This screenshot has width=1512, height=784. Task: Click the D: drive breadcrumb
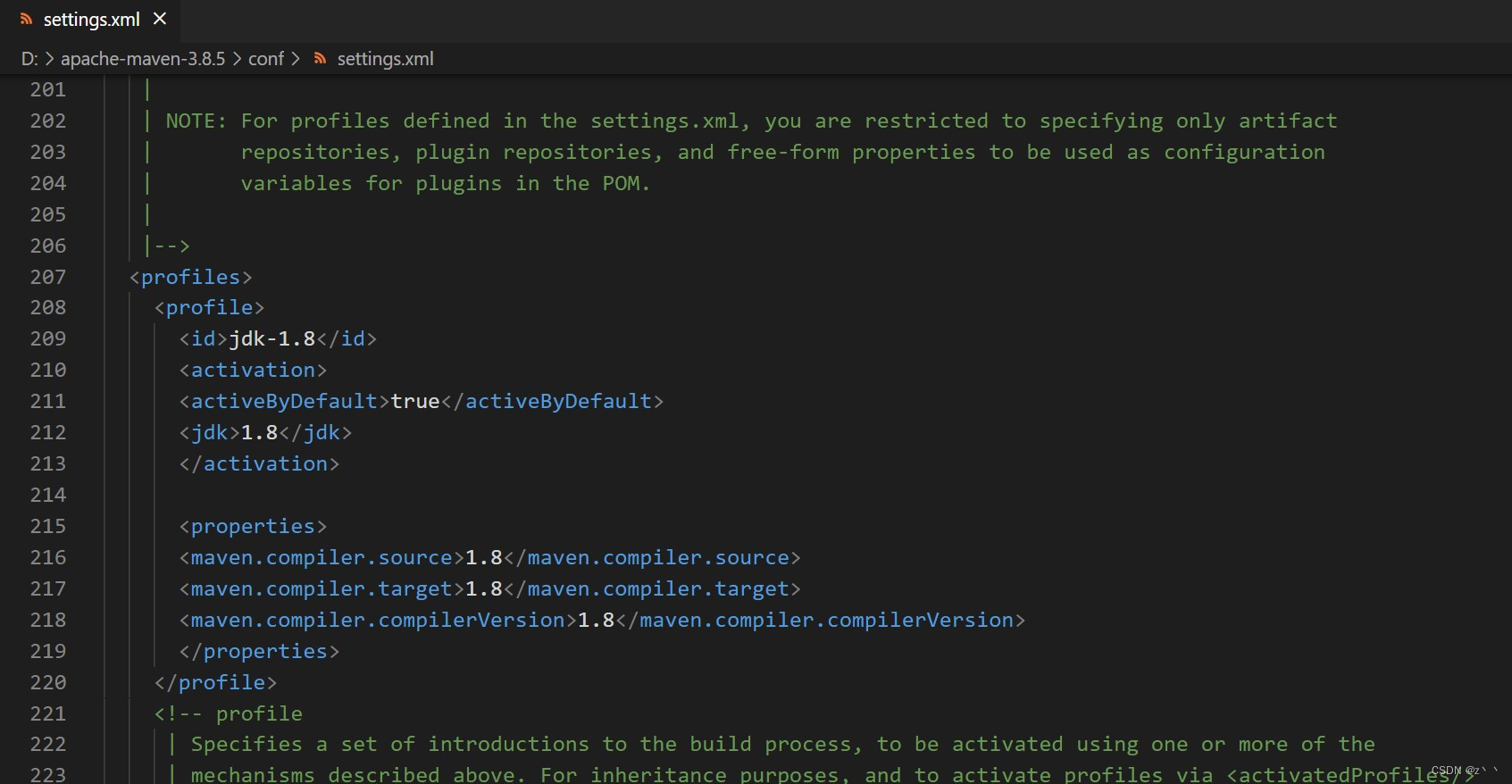29,59
